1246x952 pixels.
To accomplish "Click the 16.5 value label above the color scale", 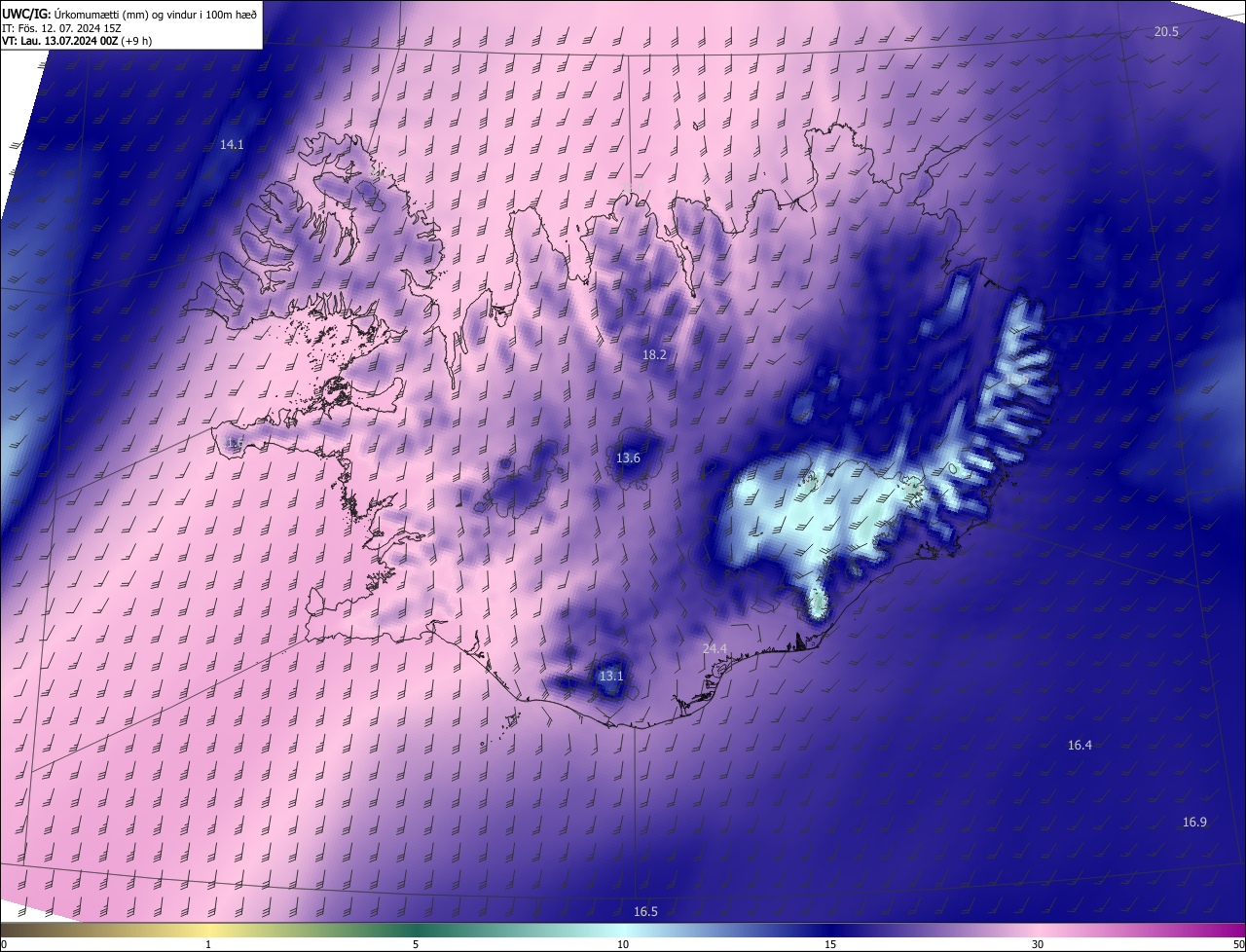I will 645,911.
